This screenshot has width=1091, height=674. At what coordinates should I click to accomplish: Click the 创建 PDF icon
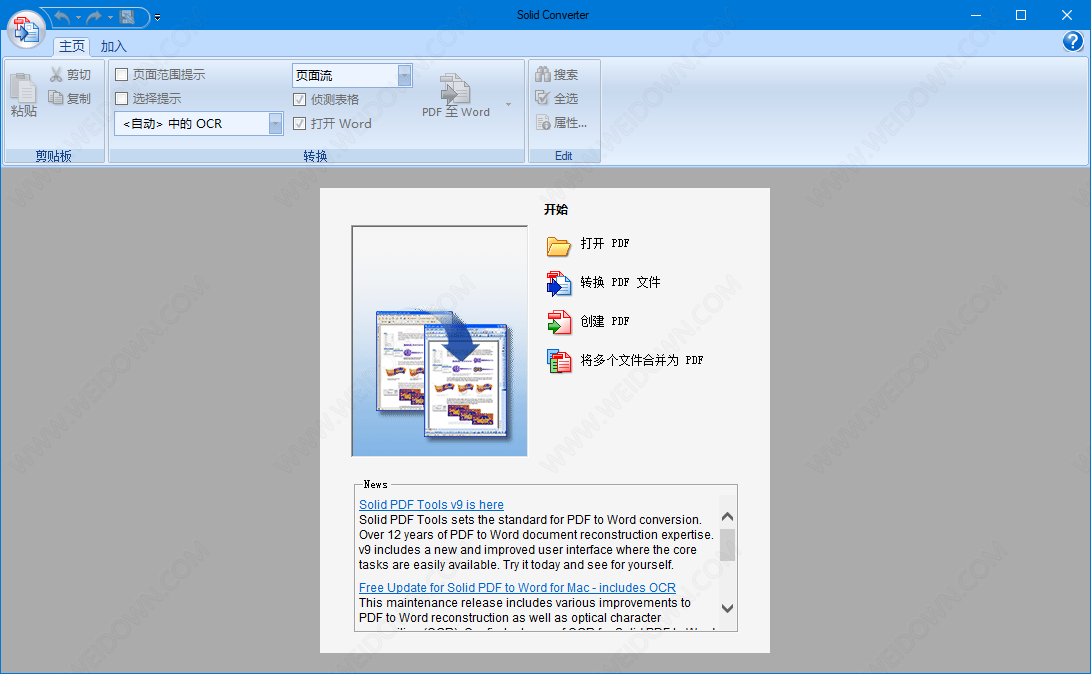[558, 323]
